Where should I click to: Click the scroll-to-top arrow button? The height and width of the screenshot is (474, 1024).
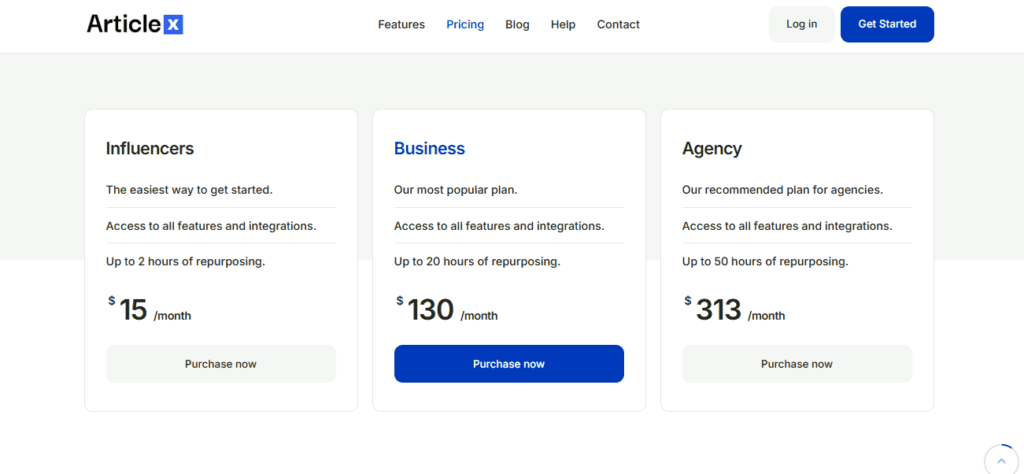1001,460
